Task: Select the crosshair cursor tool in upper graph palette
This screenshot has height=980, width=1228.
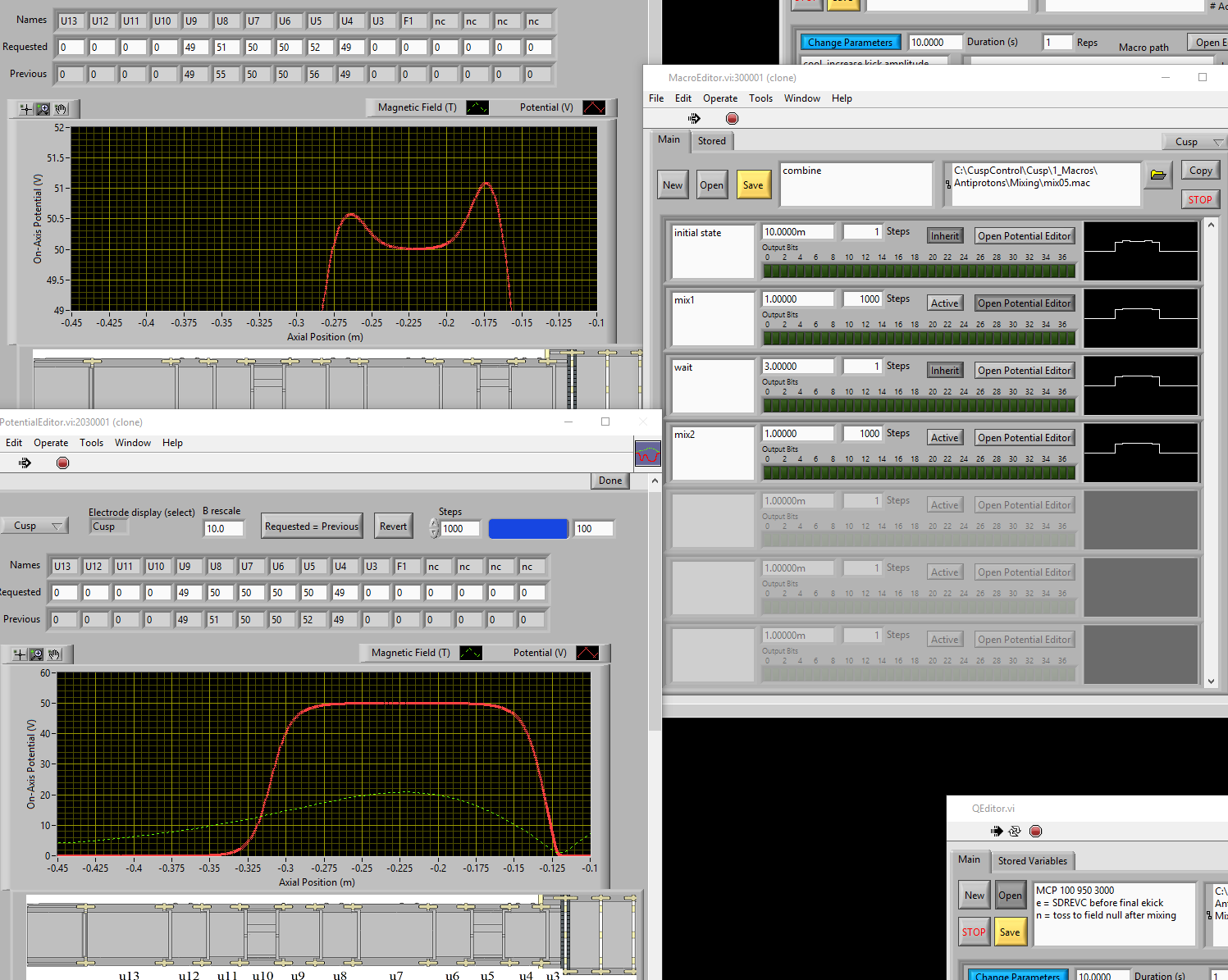Action: pos(25,109)
